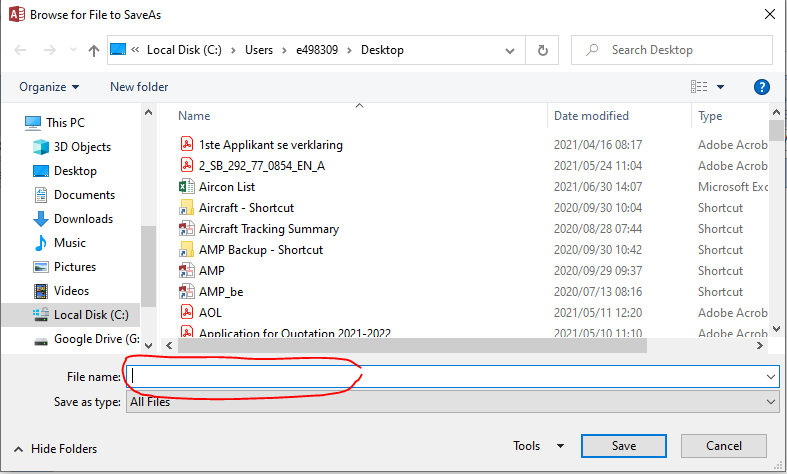Click date 2021/06/30 14:07 of Aircon List
Image resolution: width=787 pixels, height=474 pixels.
point(598,187)
